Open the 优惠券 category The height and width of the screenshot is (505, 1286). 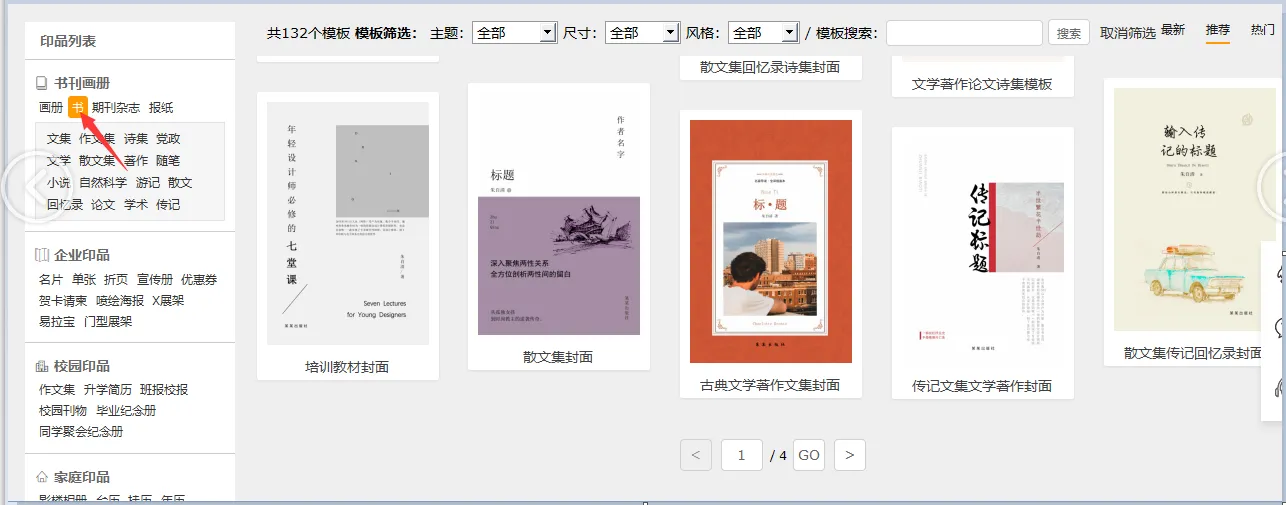pyautogui.click(x=199, y=279)
